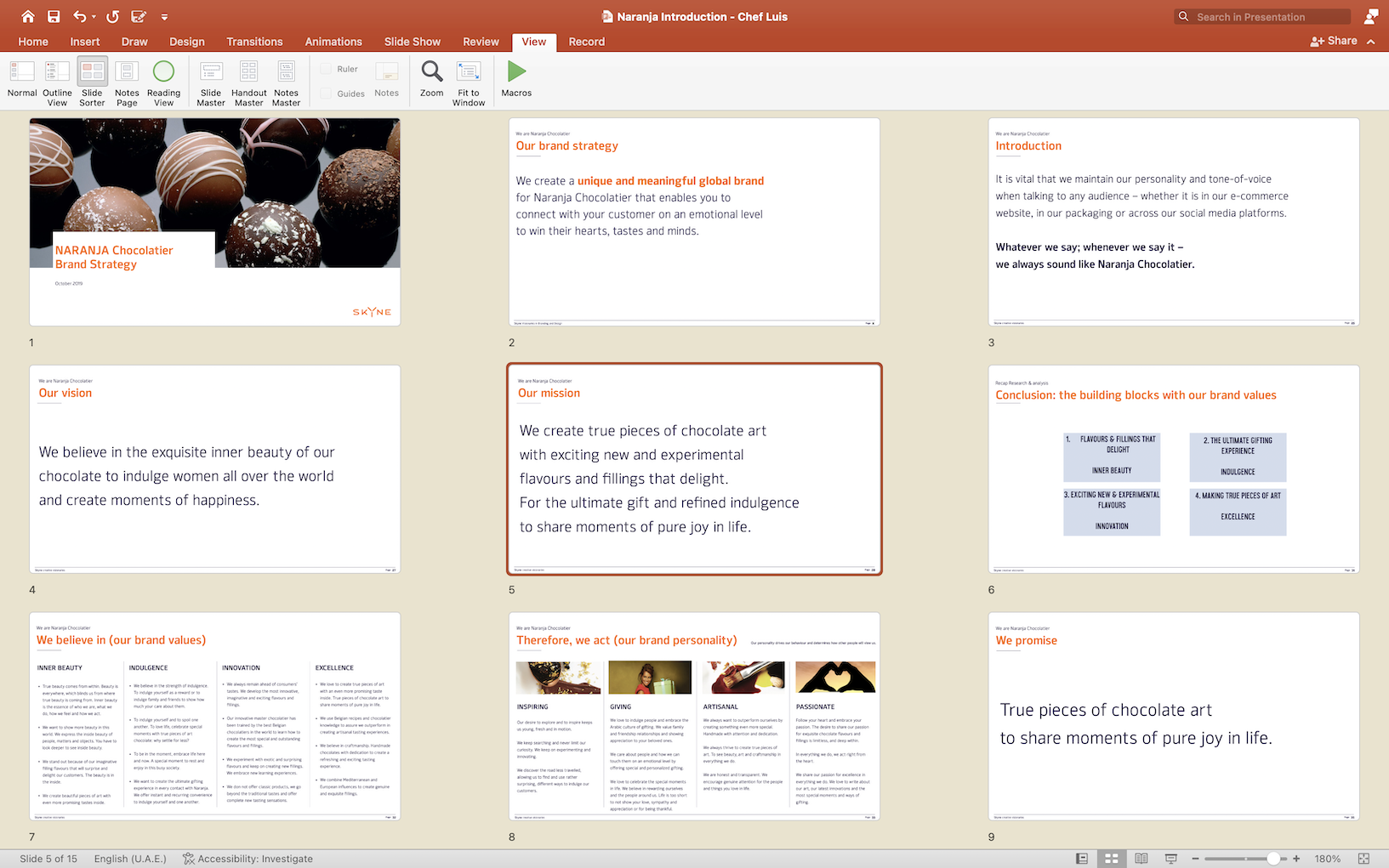Click the Slide 5 of 15 status text

point(48,859)
